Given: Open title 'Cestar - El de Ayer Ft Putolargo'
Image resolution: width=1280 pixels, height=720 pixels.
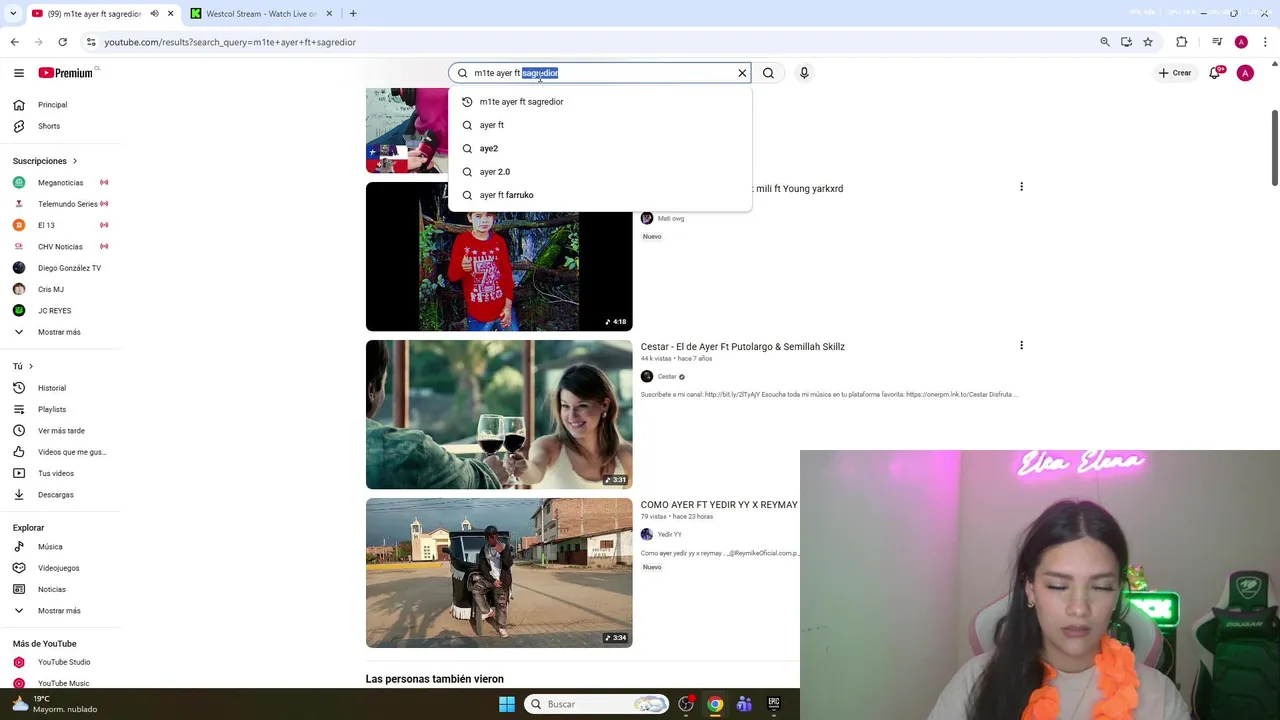Looking at the screenshot, I should [742, 347].
